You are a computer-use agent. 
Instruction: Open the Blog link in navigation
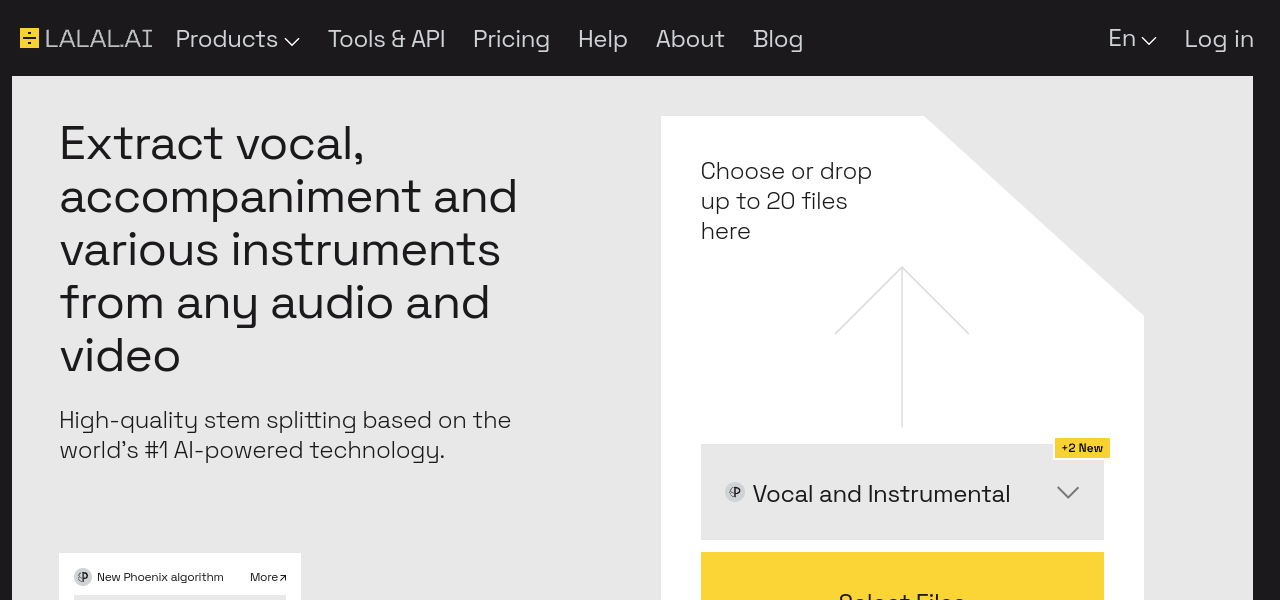[x=777, y=39]
